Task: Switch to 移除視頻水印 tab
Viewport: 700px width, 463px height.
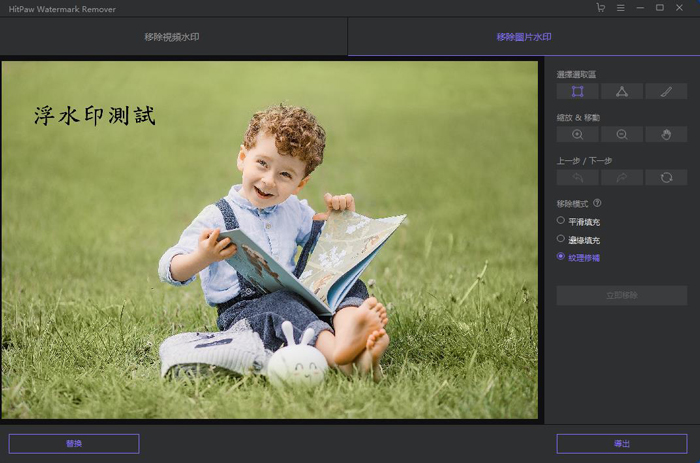Action: [x=173, y=37]
